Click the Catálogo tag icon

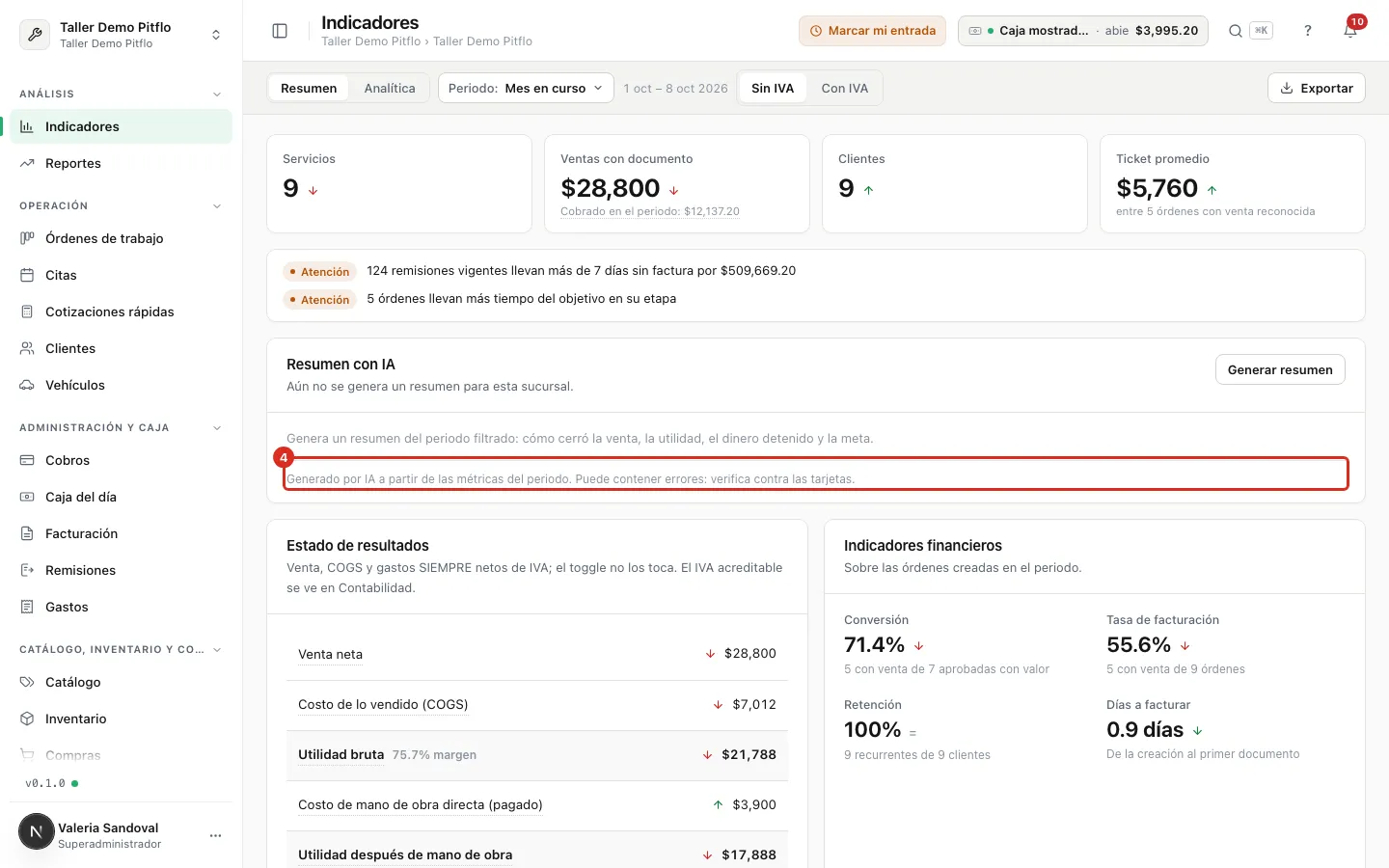tap(27, 682)
